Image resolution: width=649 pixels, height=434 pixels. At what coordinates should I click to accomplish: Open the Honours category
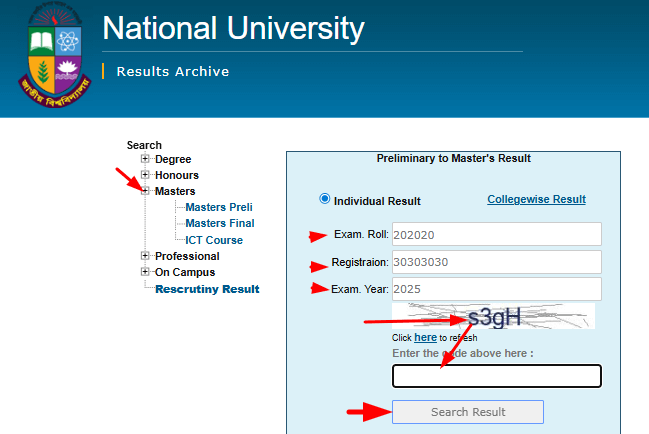(177, 175)
